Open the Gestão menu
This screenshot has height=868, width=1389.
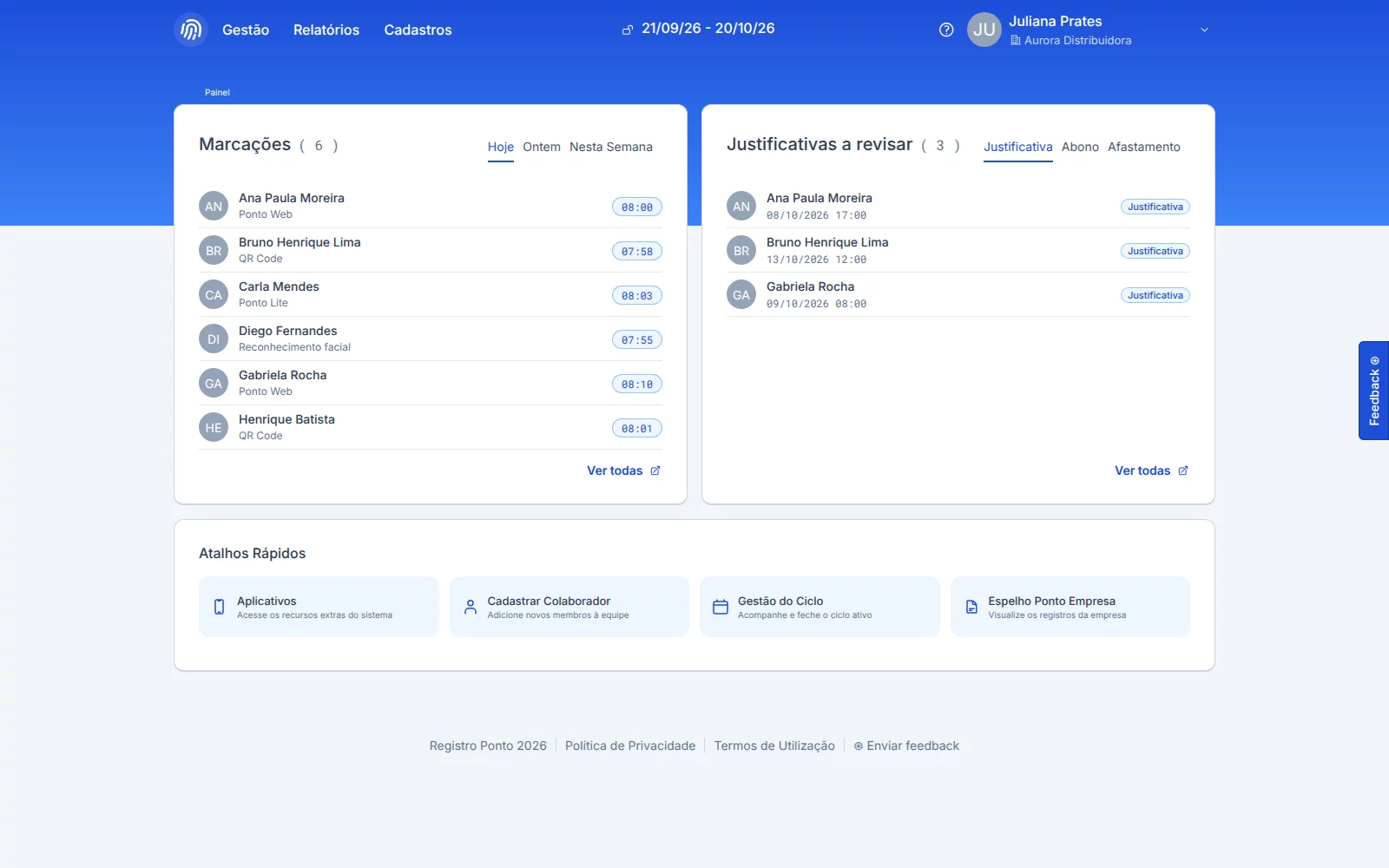pos(246,30)
